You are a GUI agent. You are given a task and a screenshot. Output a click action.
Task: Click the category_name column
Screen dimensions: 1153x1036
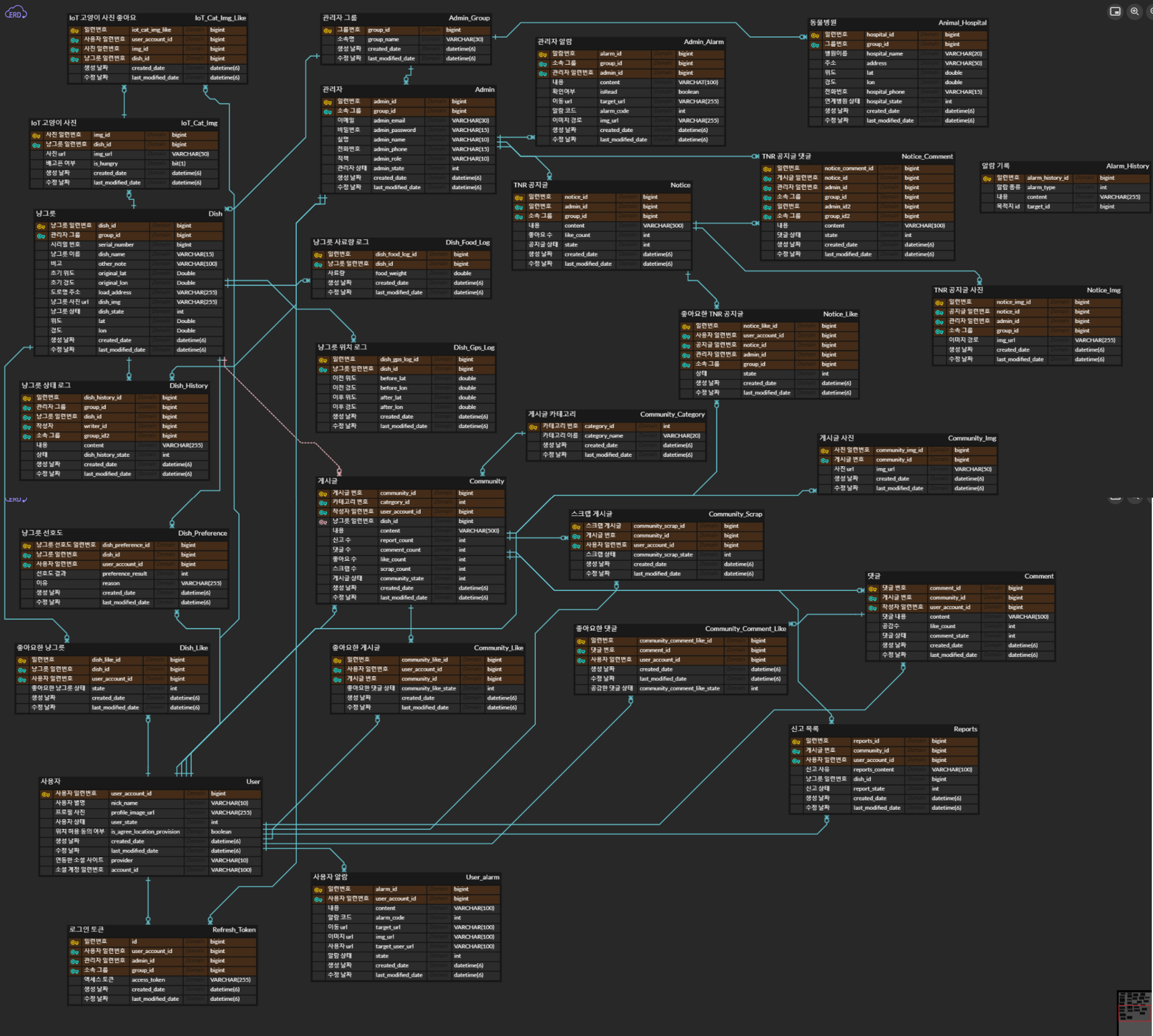[x=604, y=436]
